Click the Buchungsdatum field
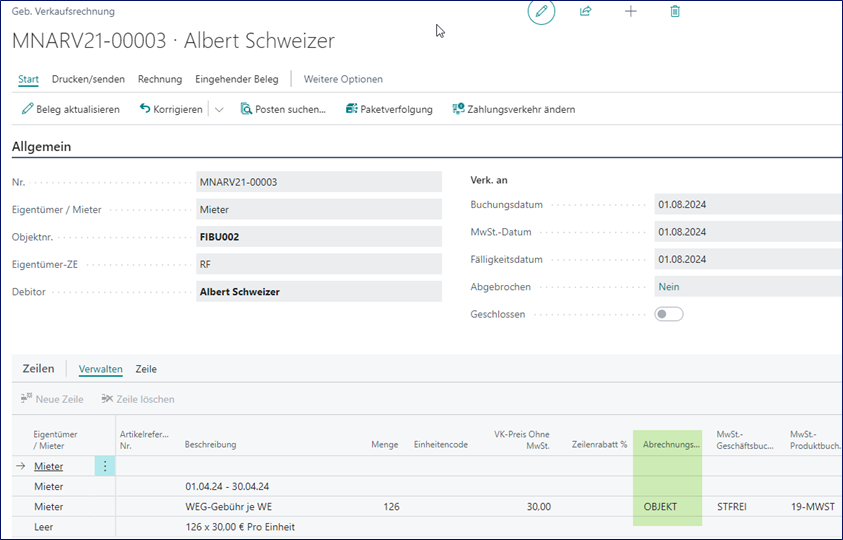 click(745, 205)
